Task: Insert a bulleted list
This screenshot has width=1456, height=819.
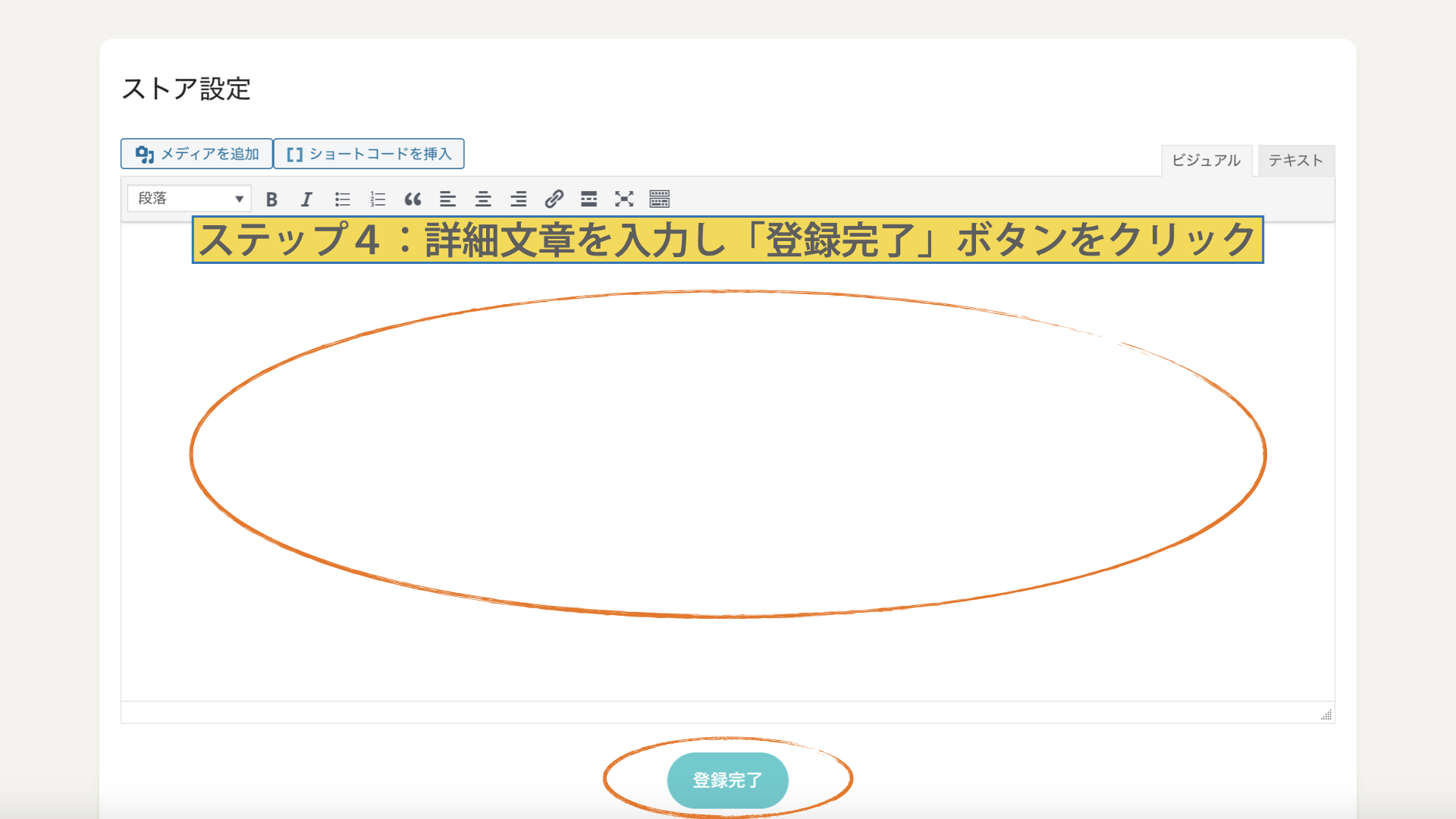Action: tap(343, 199)
